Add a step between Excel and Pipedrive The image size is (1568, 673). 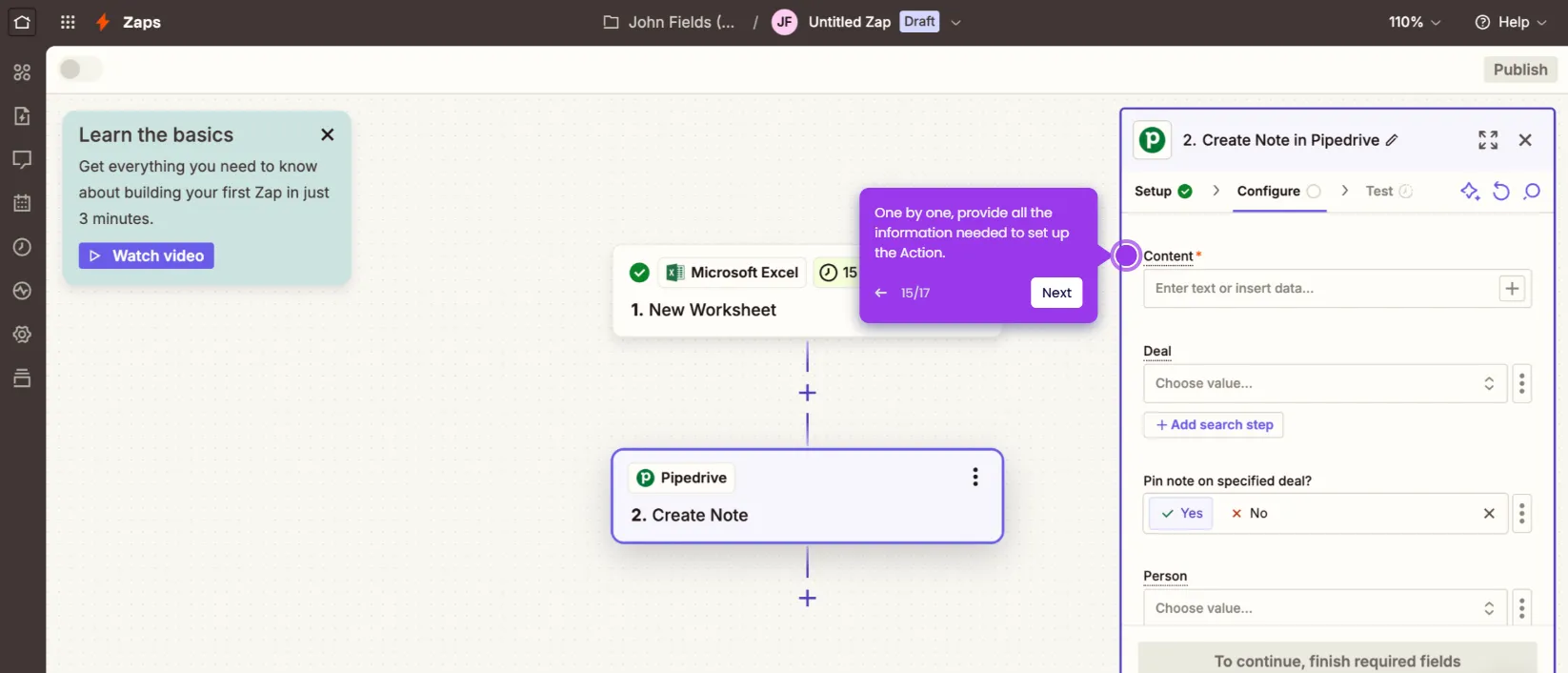click(807, 393)
